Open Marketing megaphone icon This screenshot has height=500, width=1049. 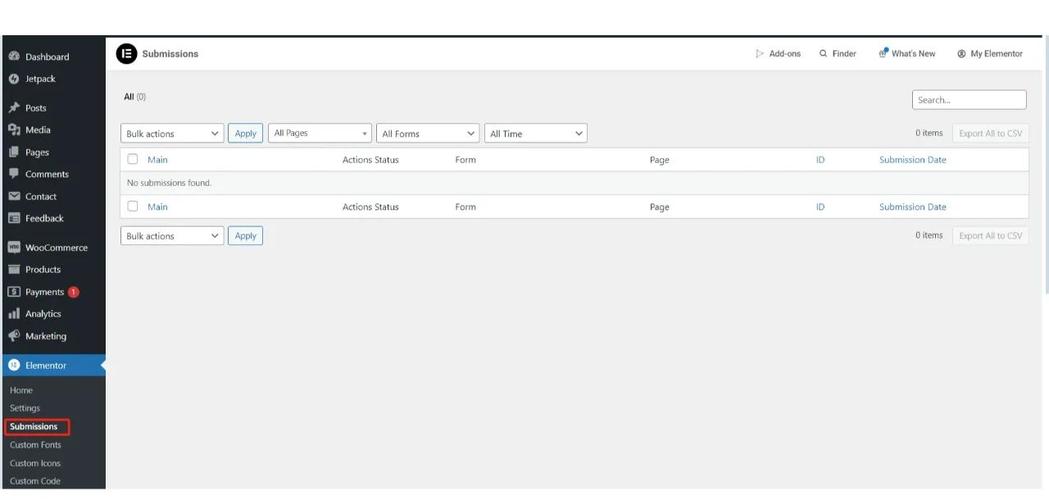click(14, 336)
